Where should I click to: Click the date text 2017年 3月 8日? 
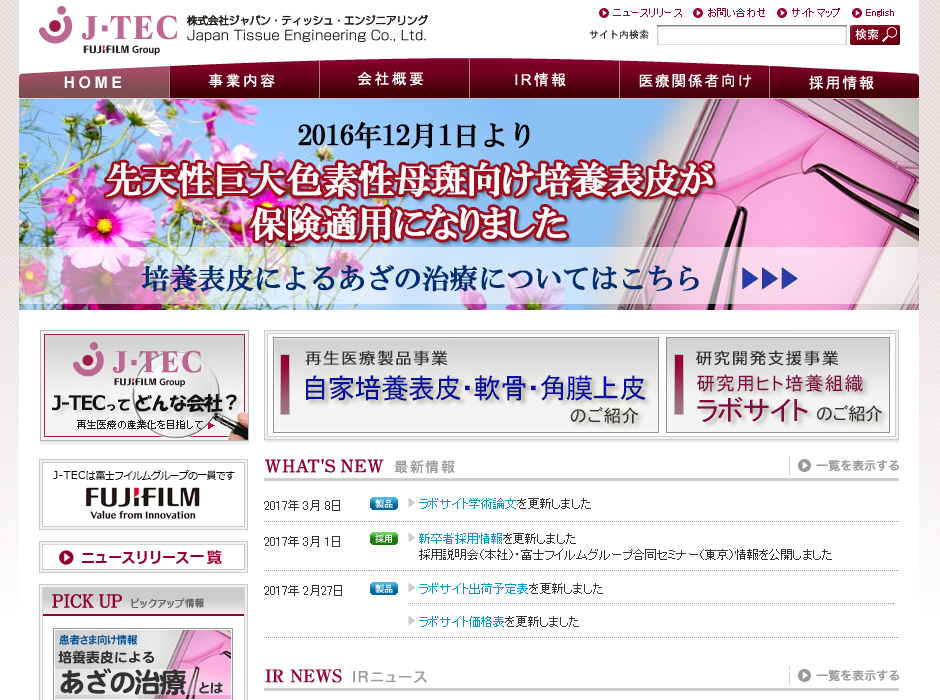(302, 505)
